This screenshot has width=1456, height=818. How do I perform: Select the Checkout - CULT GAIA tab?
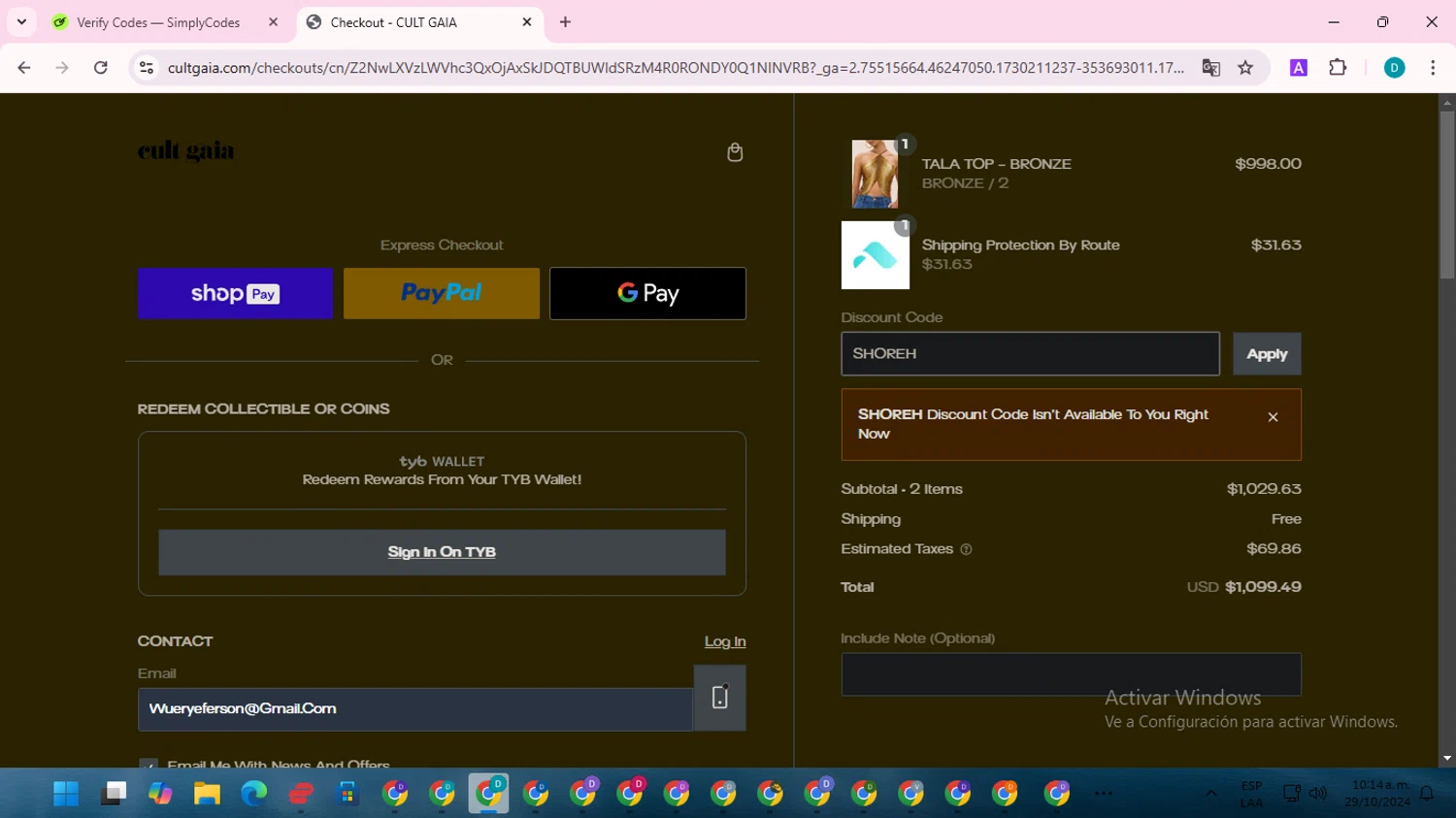tap(393, 22)
